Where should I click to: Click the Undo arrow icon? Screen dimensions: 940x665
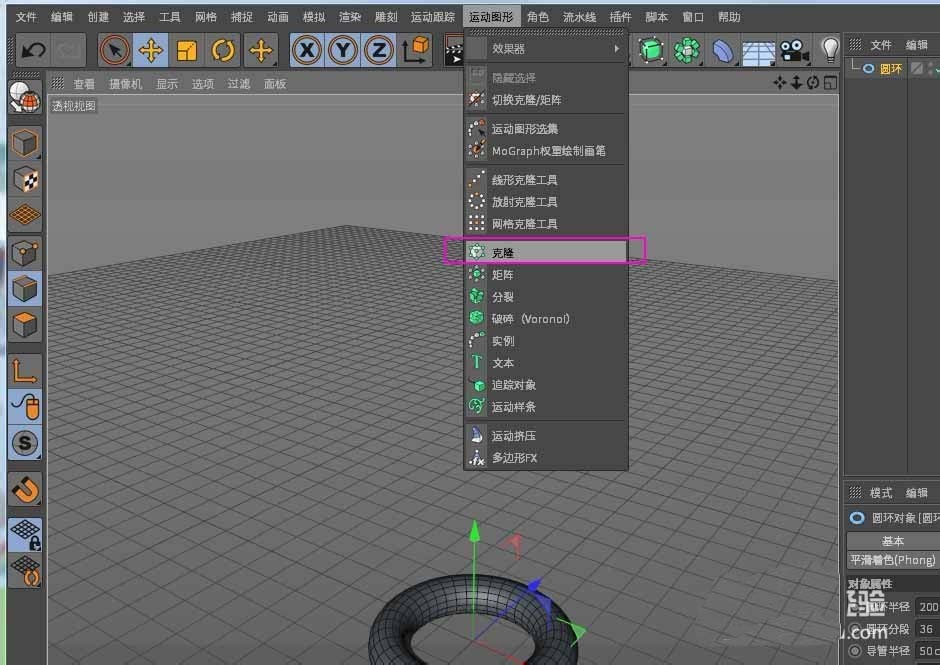click(33, 48)
